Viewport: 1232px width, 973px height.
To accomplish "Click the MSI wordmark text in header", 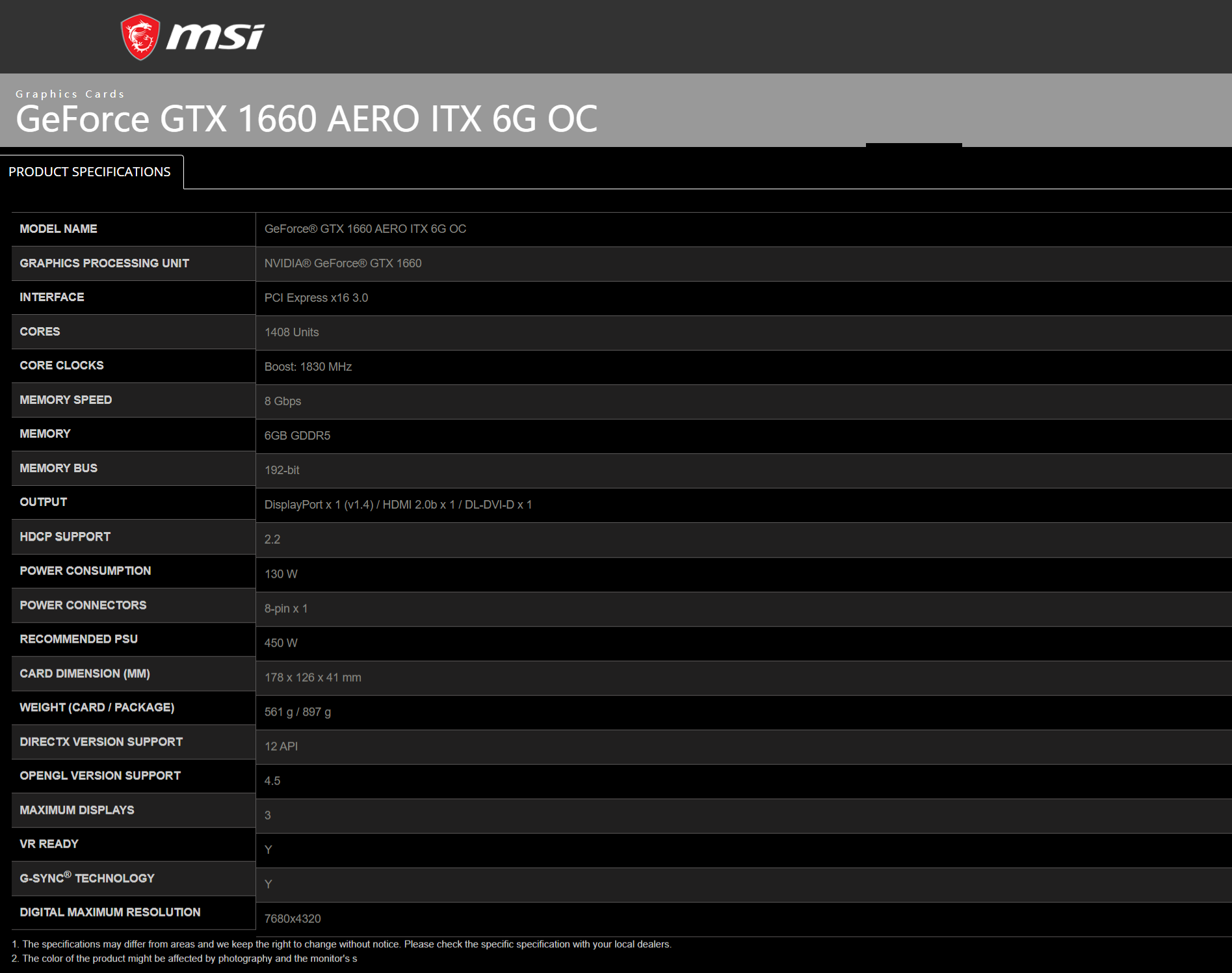I will click(215, 36).
